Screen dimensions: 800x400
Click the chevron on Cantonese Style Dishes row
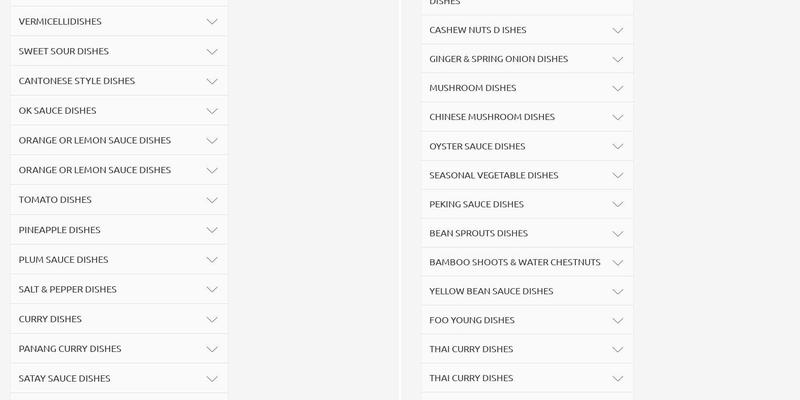(x=212, y=81)
